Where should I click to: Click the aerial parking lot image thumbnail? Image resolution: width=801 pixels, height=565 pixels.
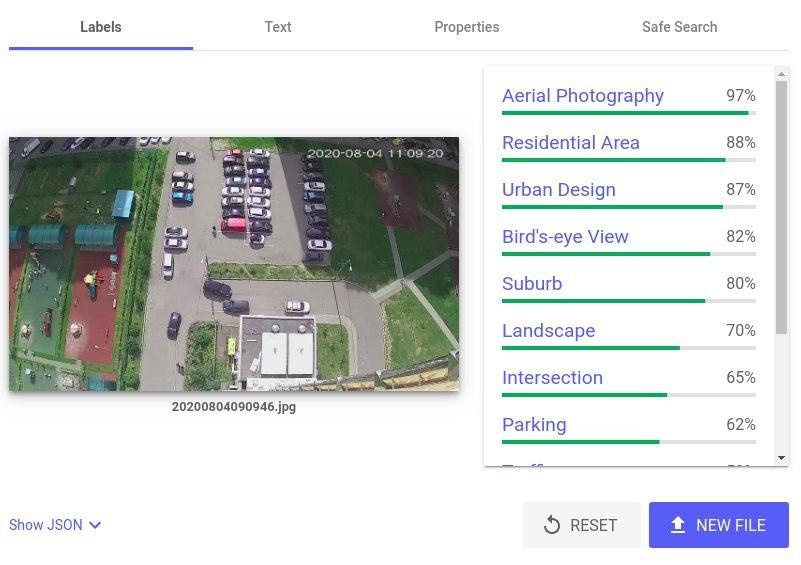pos(234,264)
